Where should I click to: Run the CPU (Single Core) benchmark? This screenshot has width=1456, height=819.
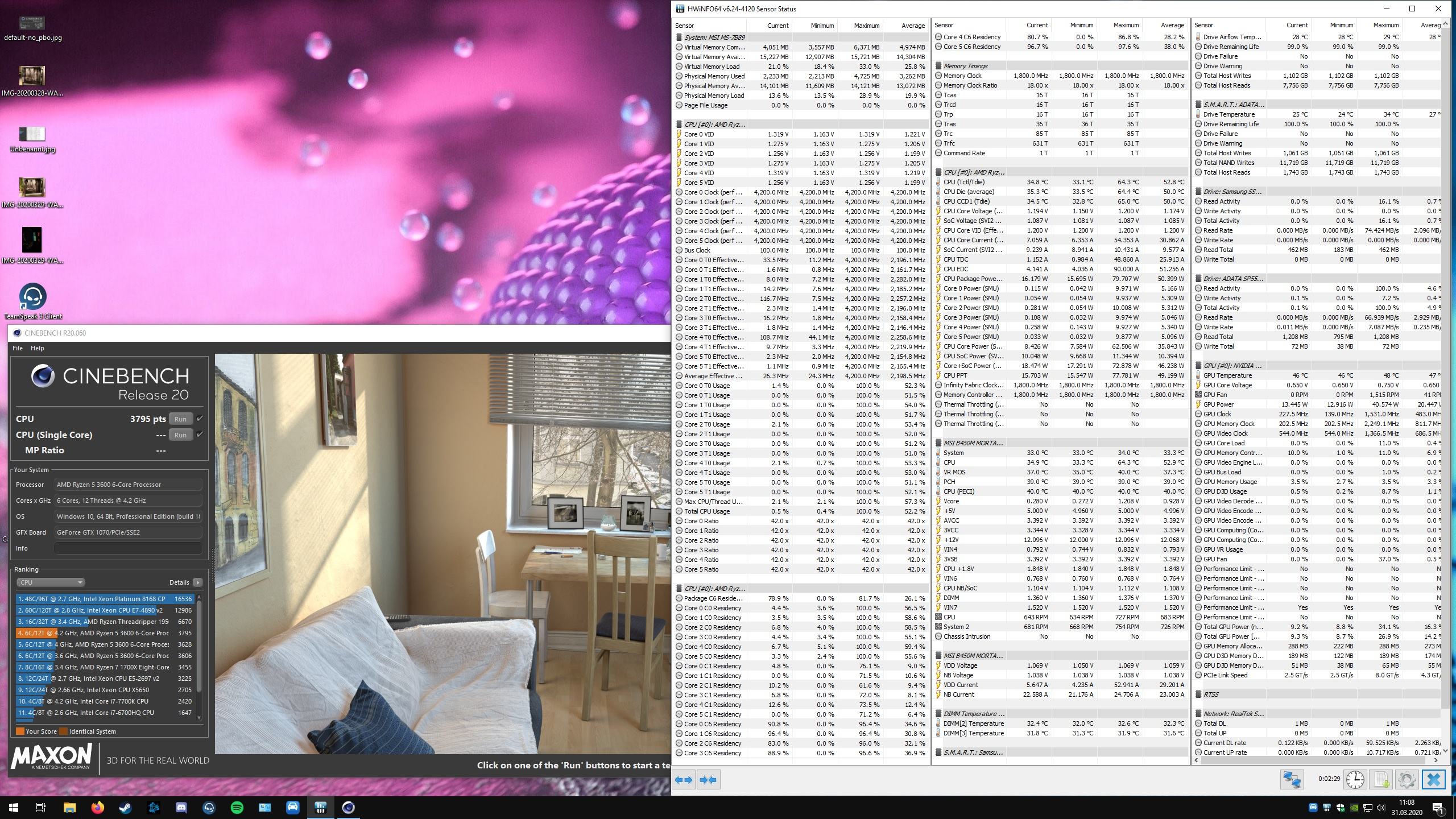click(x=180, y=435)
